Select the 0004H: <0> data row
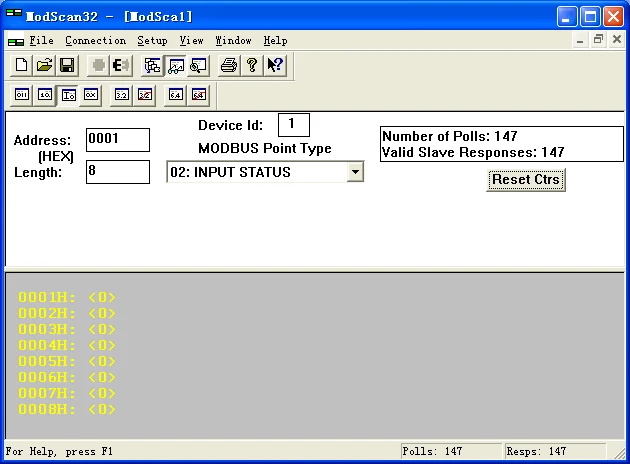Image resolution: width=630 pixels, height=464 pixels. 67,345
